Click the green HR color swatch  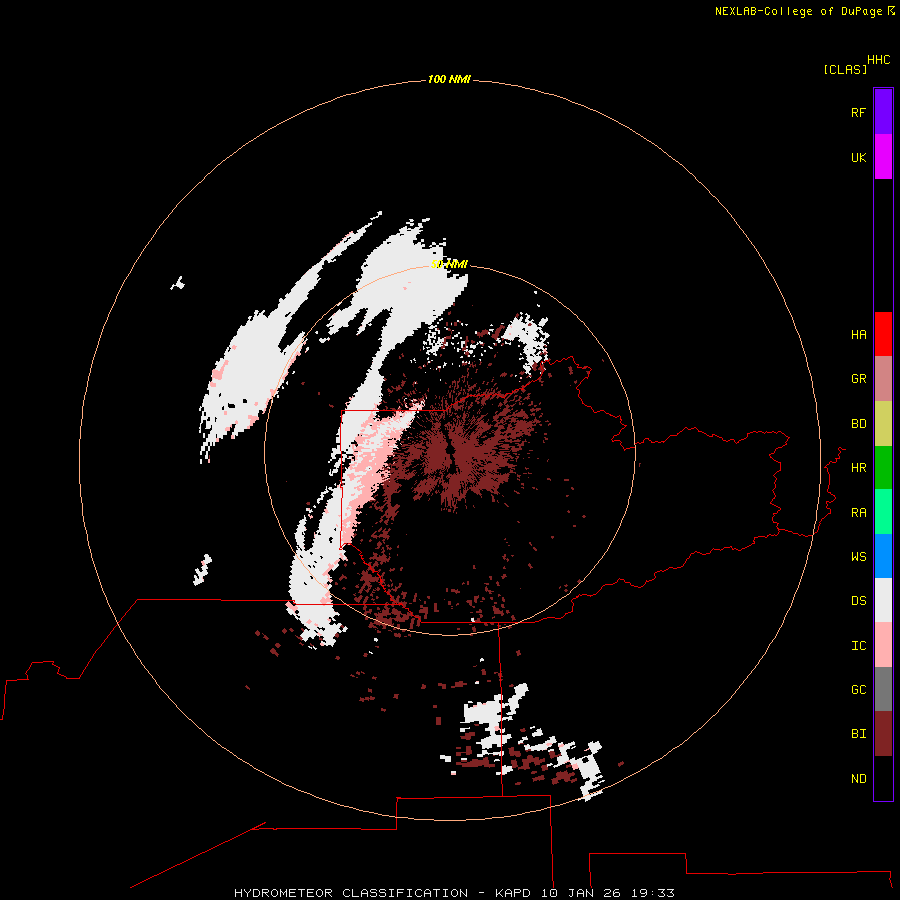tap(883, 467)
